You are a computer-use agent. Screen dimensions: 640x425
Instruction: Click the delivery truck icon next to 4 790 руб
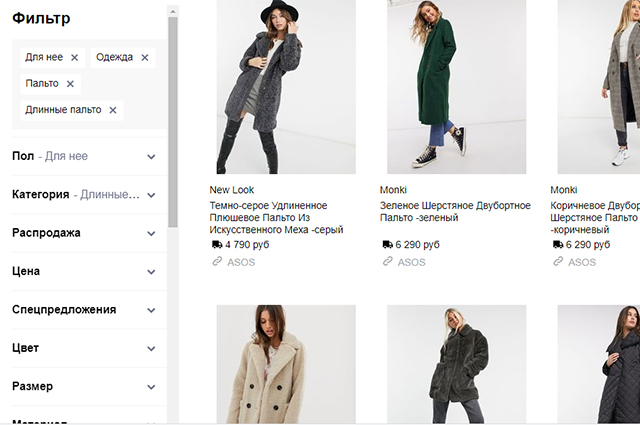pos(216,244)
